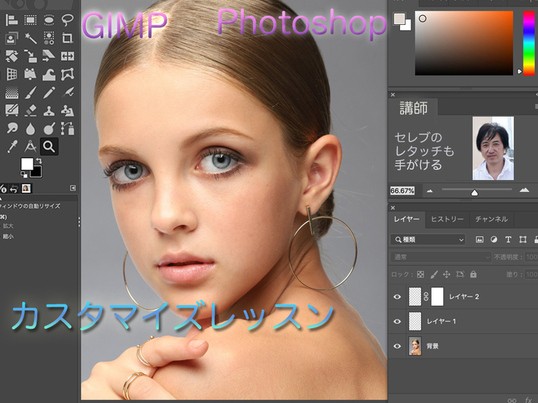538x403 pixels.
Task: Click the navigator zoom-out small mountains icon
Action: 430,191
